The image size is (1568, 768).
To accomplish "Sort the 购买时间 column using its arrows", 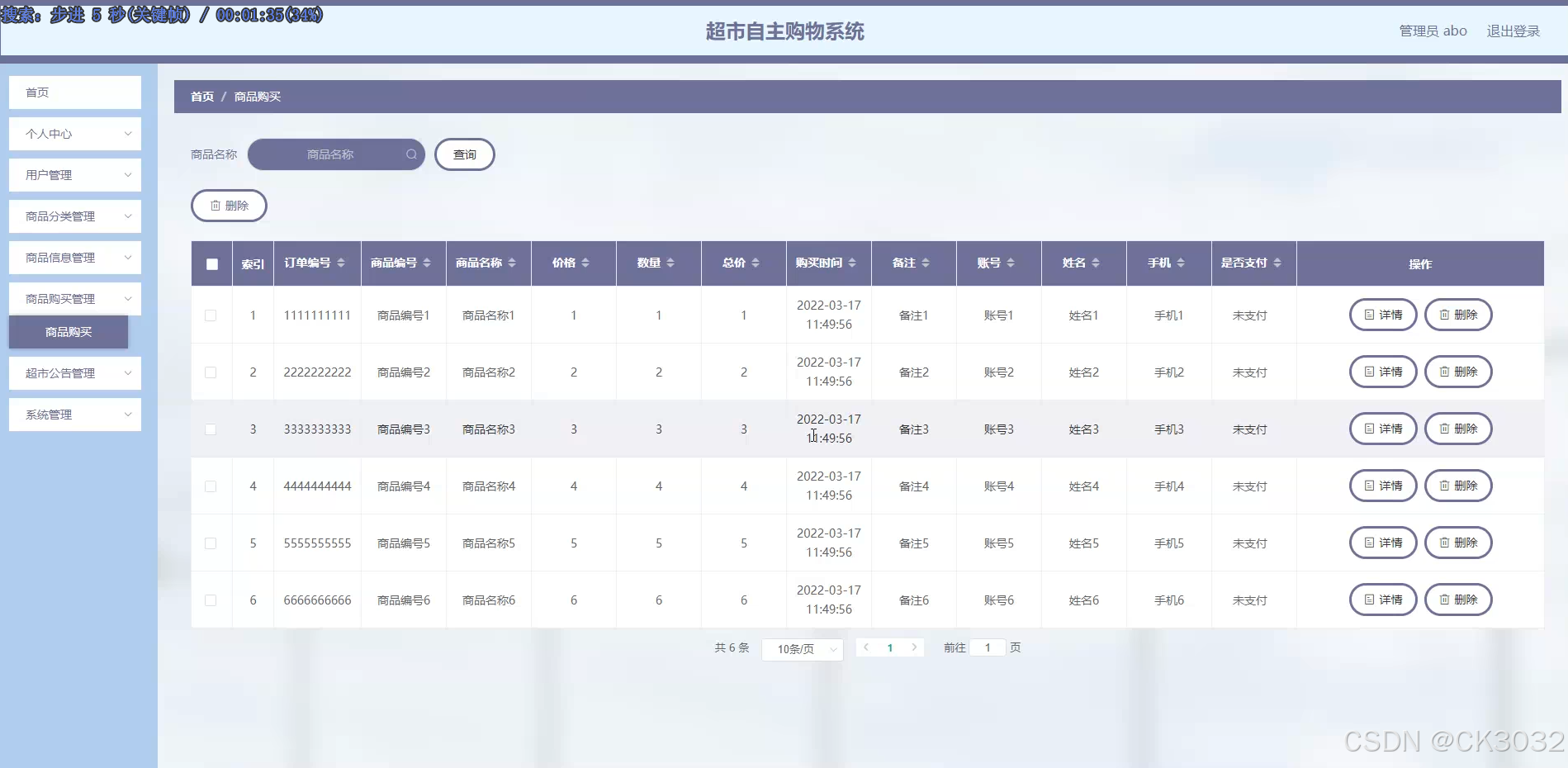I will click(x=852, y=263).
